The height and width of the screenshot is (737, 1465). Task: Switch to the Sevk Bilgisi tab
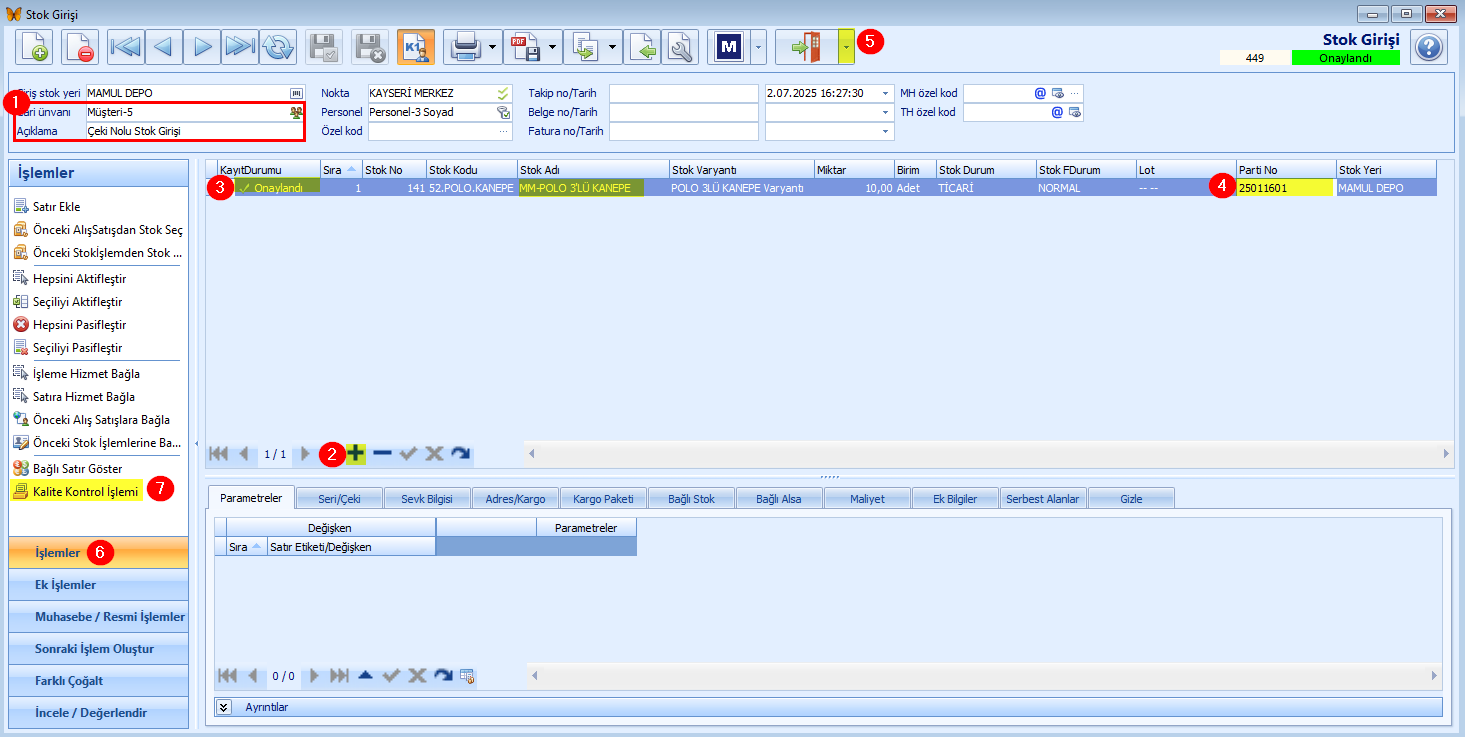(427, 498)
